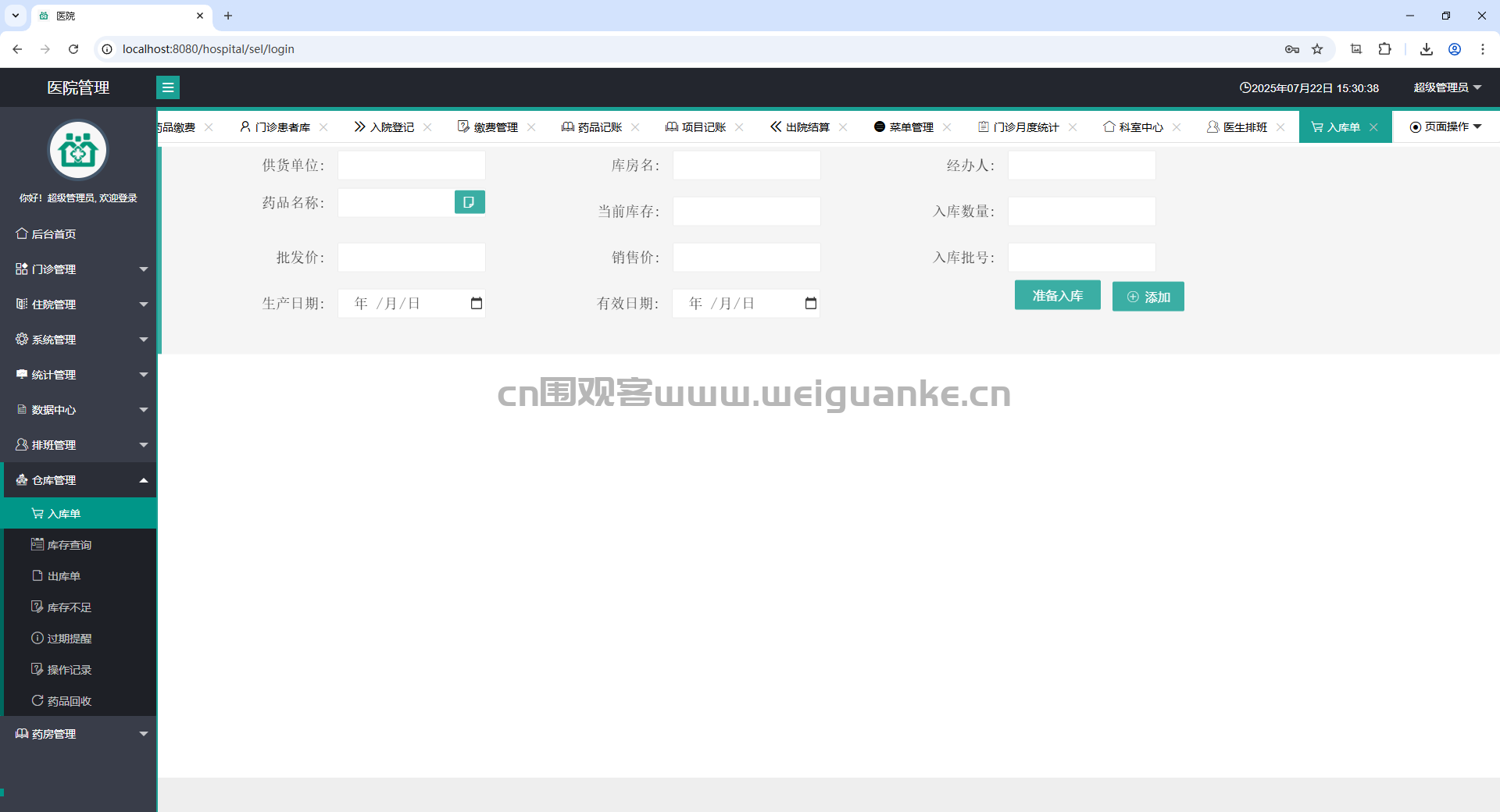The height and width of the screenshot is (812, 1500).
Task: Click the 住院管理 icon
Action: 22,304
